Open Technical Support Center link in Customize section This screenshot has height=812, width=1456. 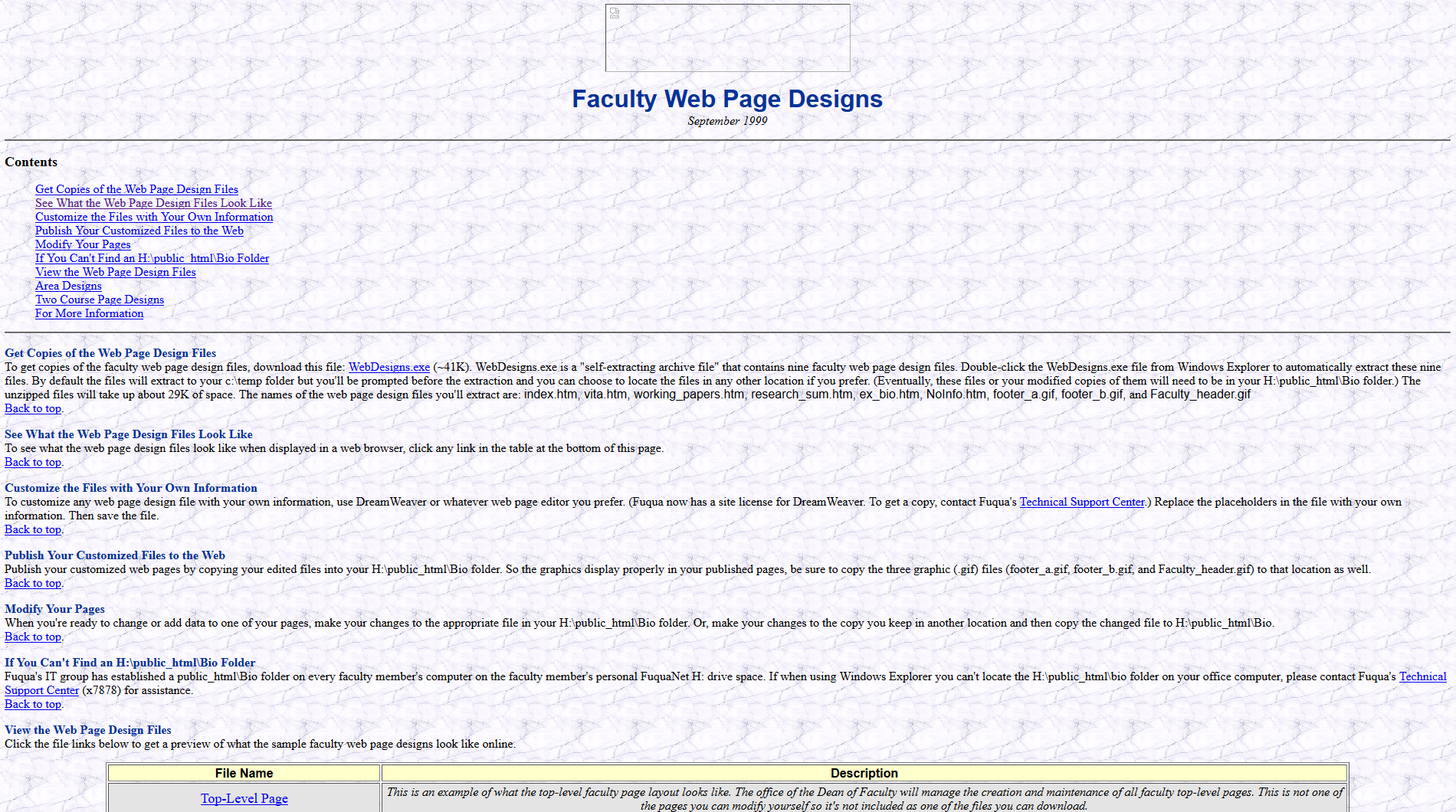[x=1081, y=502]
